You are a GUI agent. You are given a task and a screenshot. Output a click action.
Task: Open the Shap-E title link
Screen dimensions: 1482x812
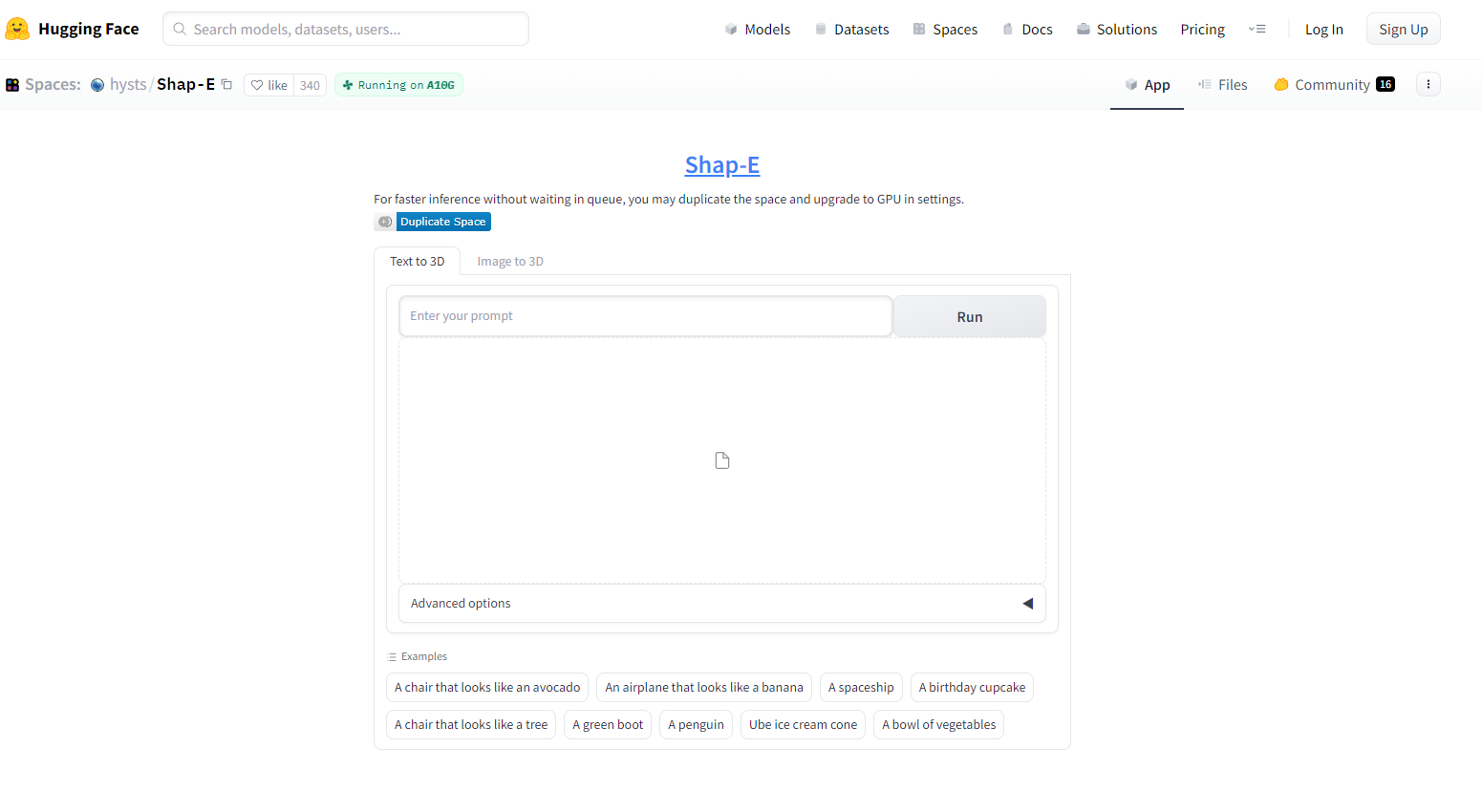click(721, 164)
